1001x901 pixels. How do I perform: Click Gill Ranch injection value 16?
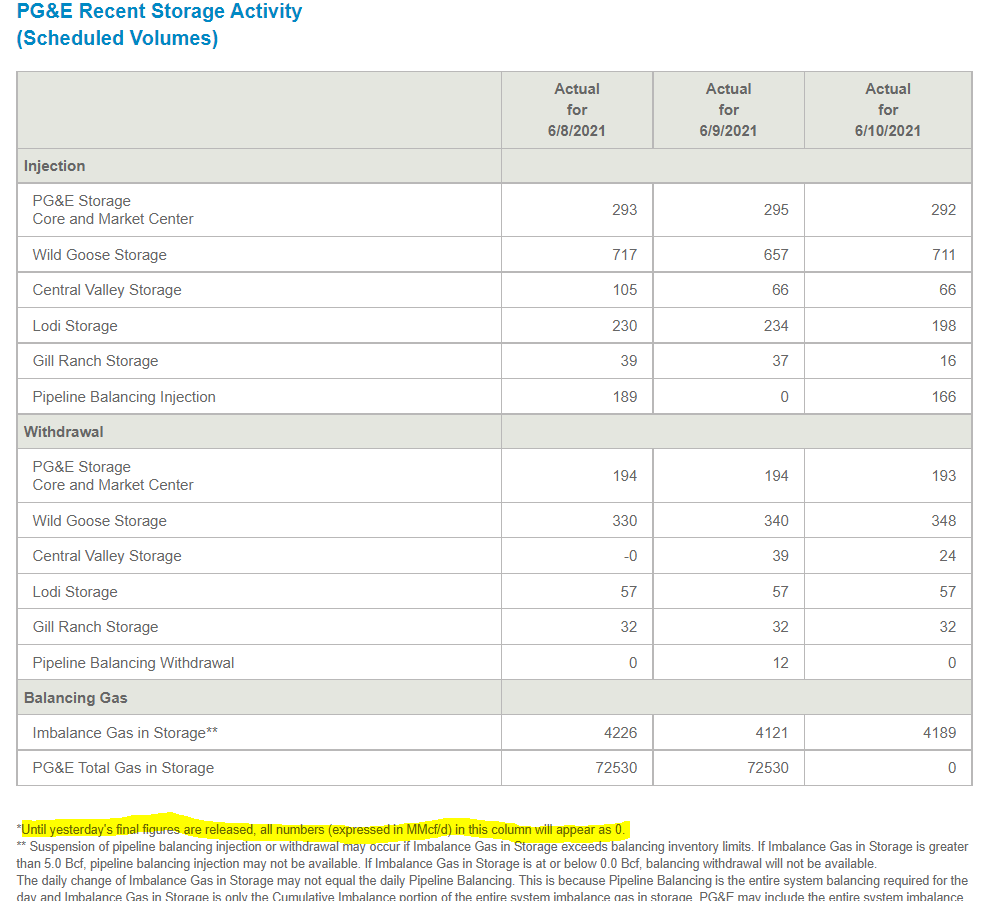[948, 361]
